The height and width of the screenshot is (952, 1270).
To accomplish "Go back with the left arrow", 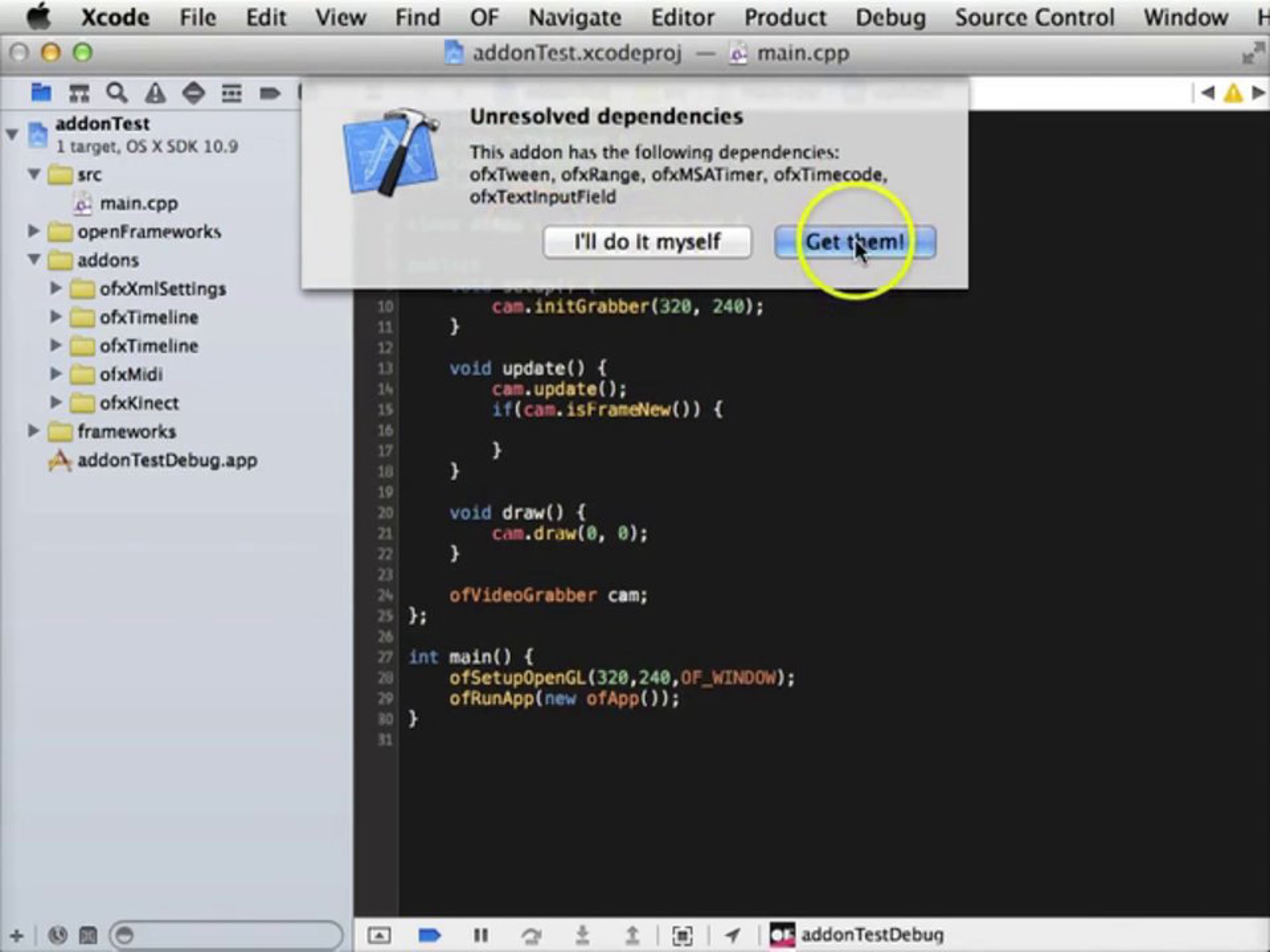I will pyautogui.click(x=1208, y=93).
